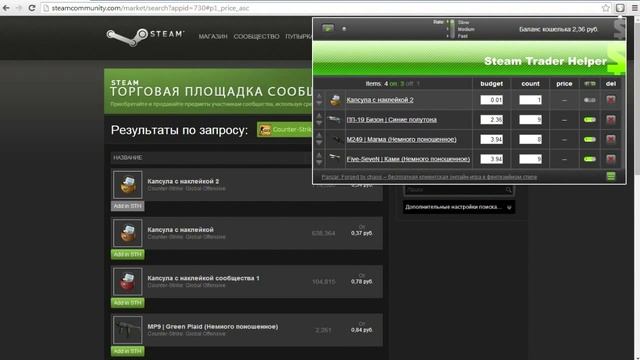The width and height of the screenshot is (640, 360).
Task: Bookmark this page with the star icon
Action: (x=606, y=8)
